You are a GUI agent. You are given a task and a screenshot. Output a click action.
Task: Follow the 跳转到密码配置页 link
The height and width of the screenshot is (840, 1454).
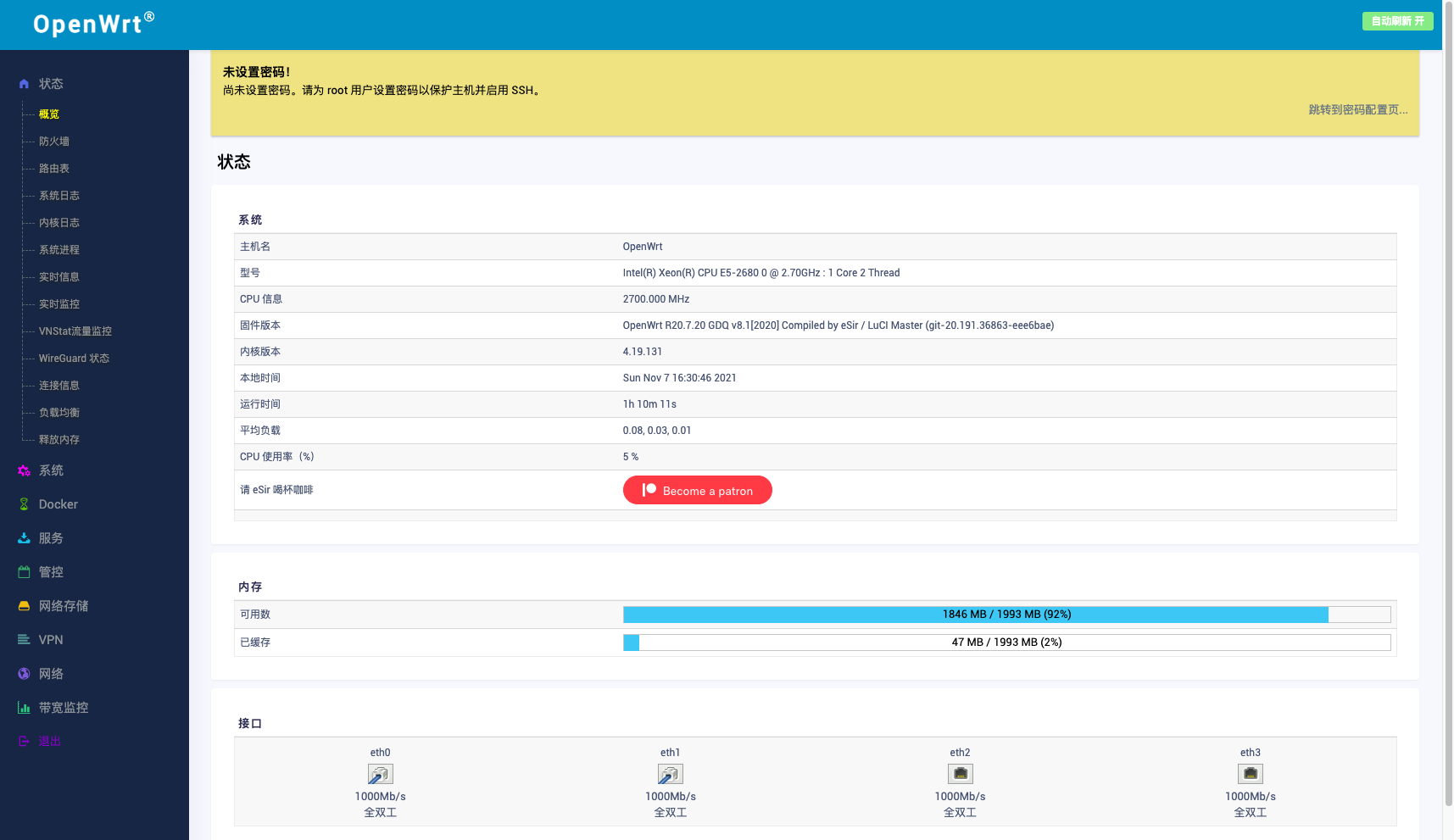click(1357, 110)
